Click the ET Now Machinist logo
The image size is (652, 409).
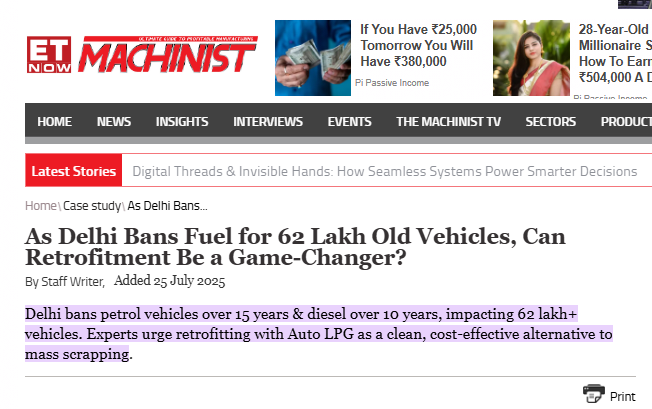pos(141,55)
